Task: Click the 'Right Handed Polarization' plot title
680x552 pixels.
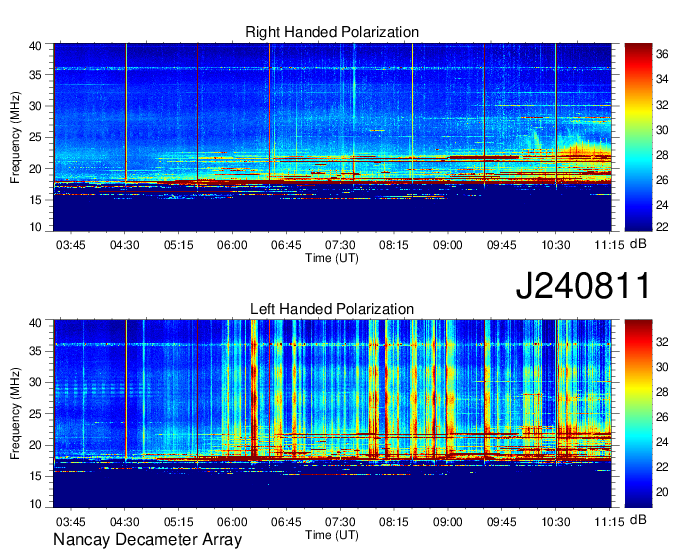Action: 332,32
